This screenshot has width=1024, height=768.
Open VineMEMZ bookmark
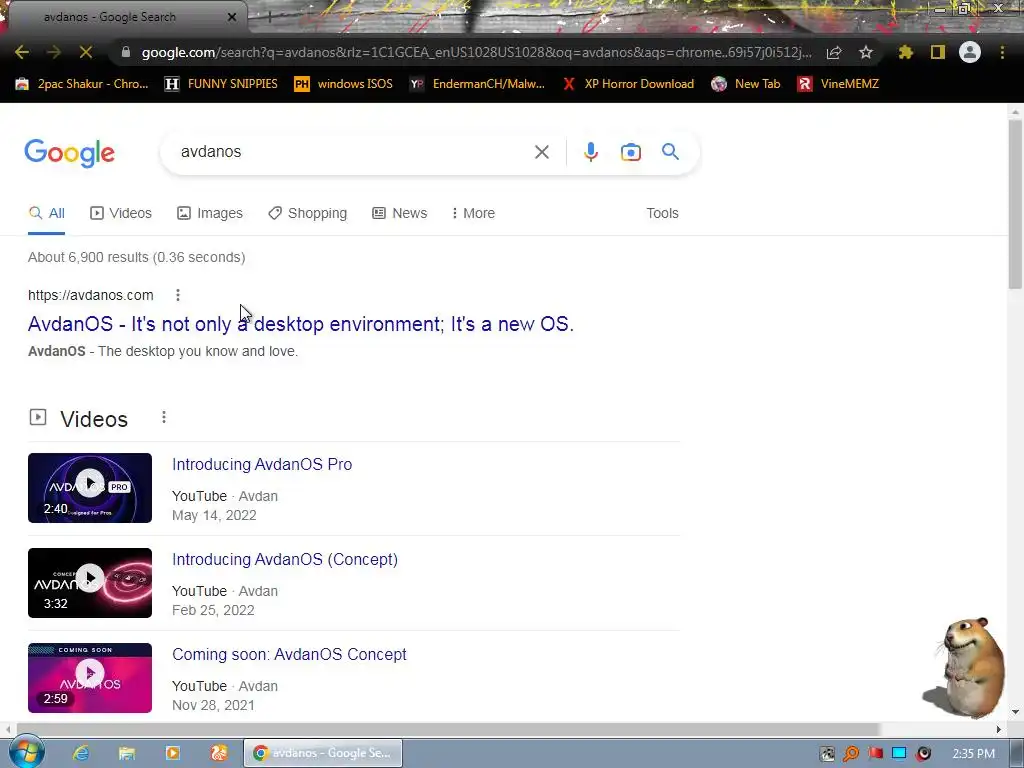(x=838, y=84)
